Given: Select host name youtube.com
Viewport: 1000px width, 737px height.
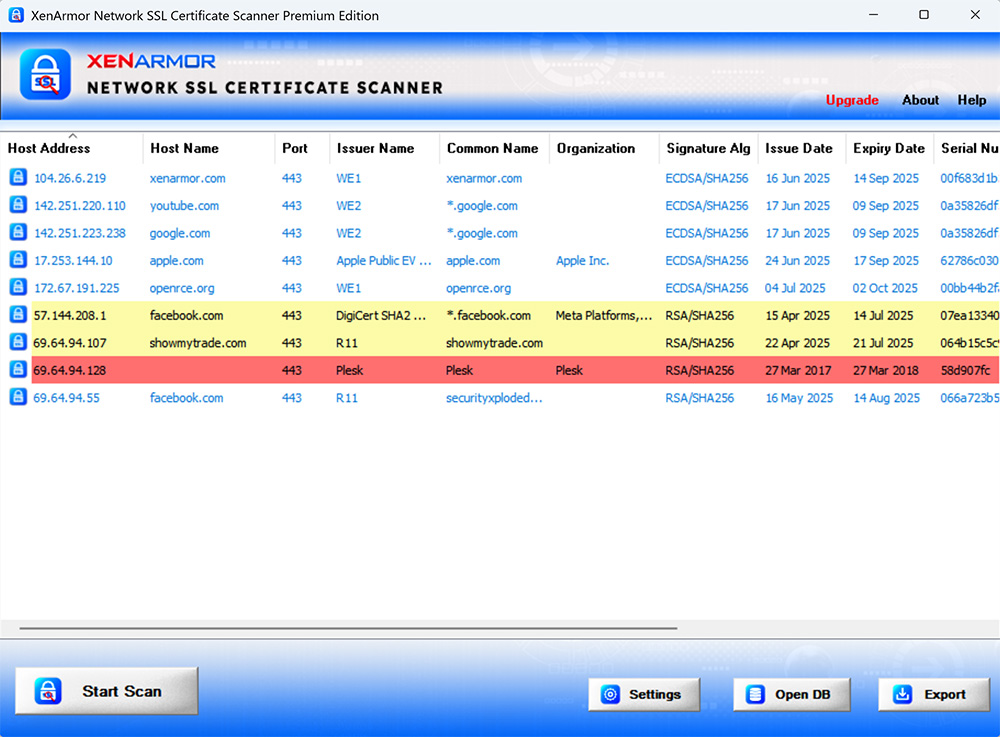Looking at the screenshot, I should pyautogui.click(x=184, y=206).
